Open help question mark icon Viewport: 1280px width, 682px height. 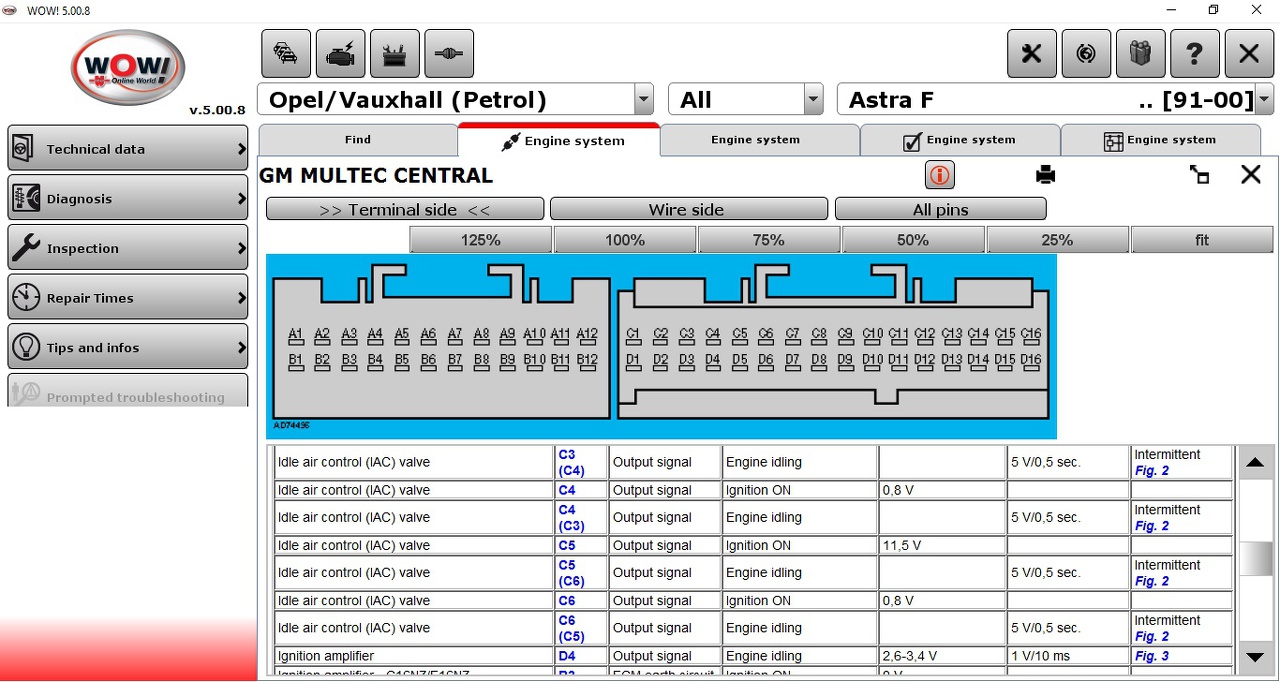(1194, 54)
